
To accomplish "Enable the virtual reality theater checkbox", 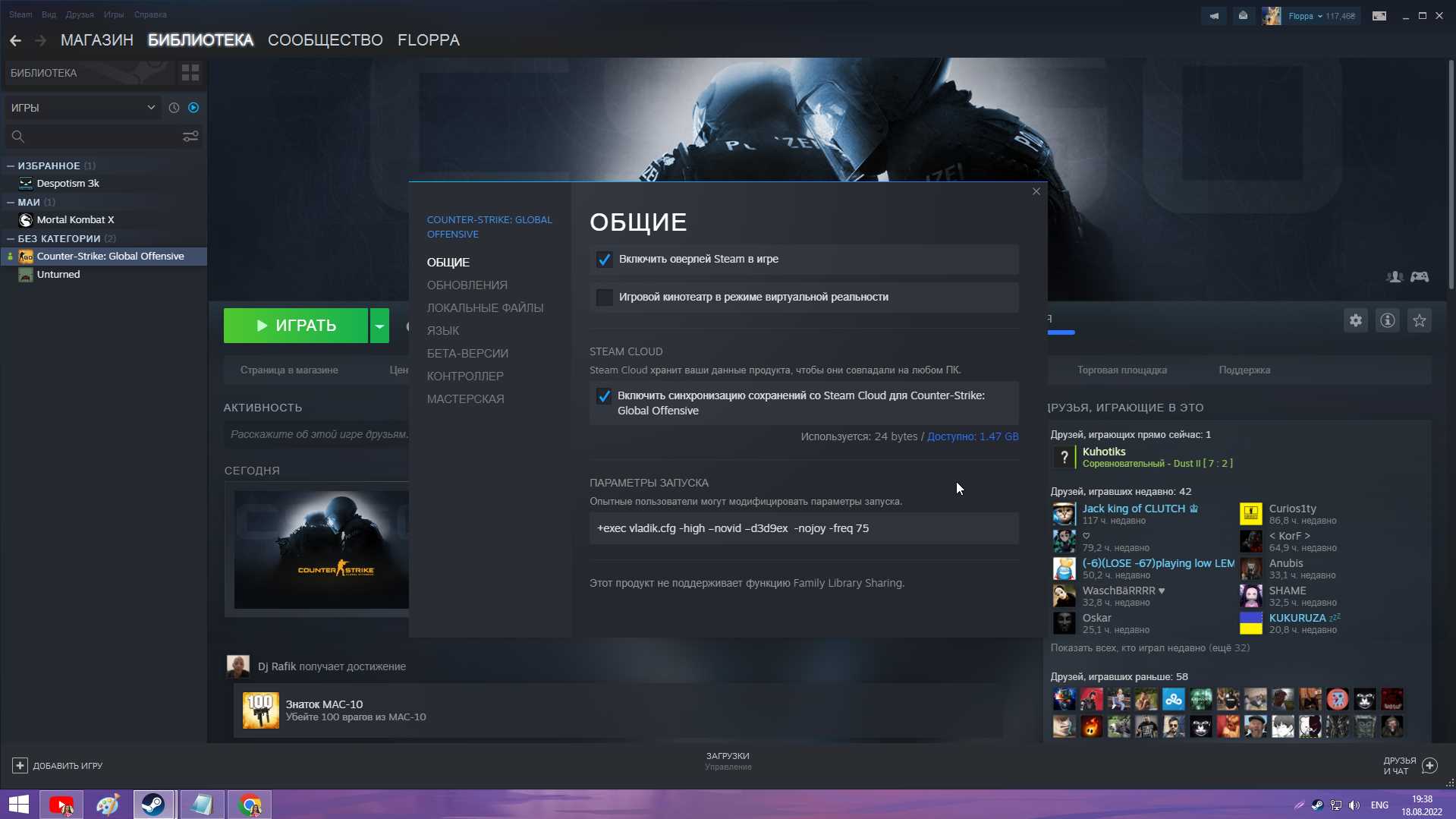I will (x=604, y=298).
